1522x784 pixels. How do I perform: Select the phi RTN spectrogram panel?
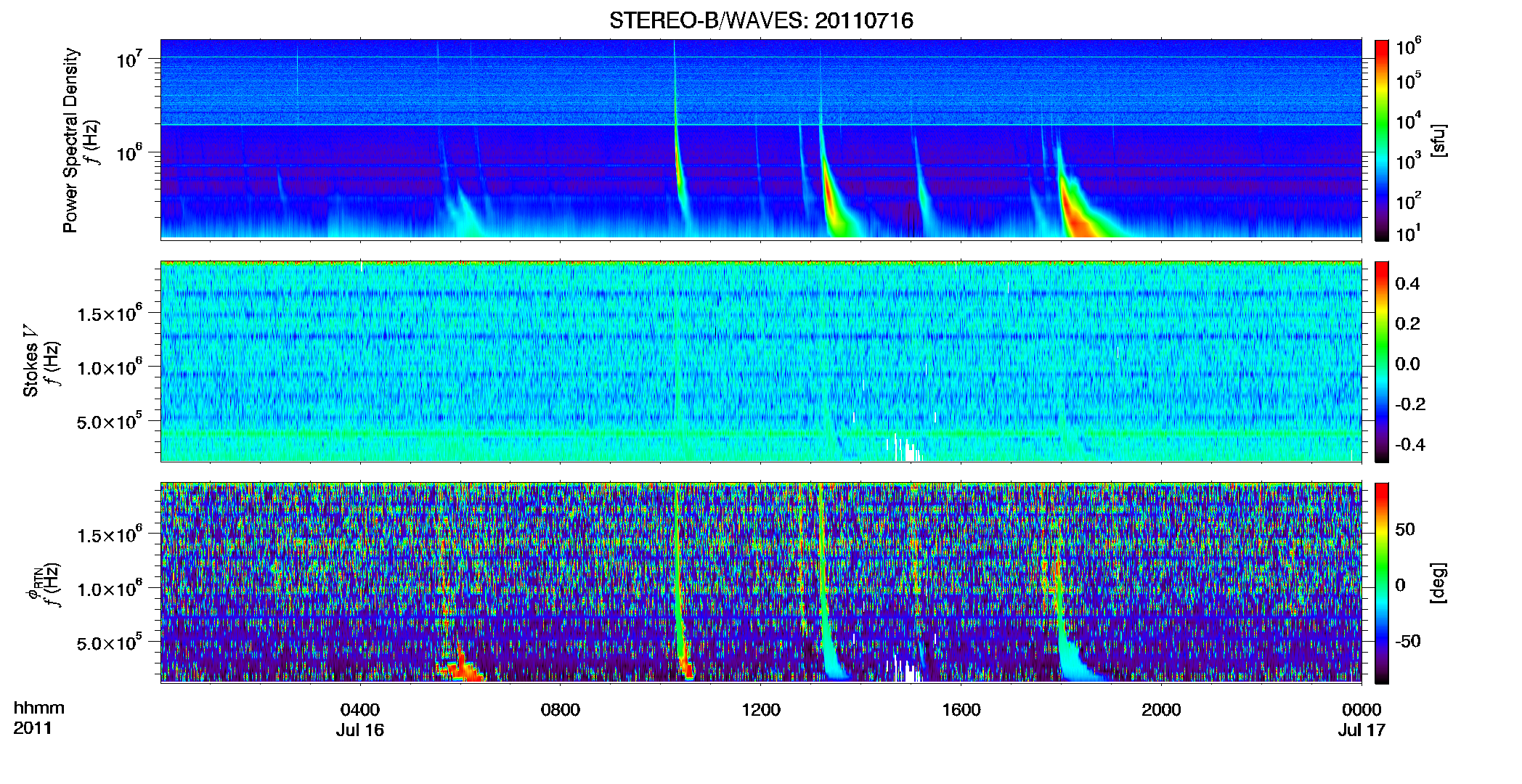click(x=761, y=582)
